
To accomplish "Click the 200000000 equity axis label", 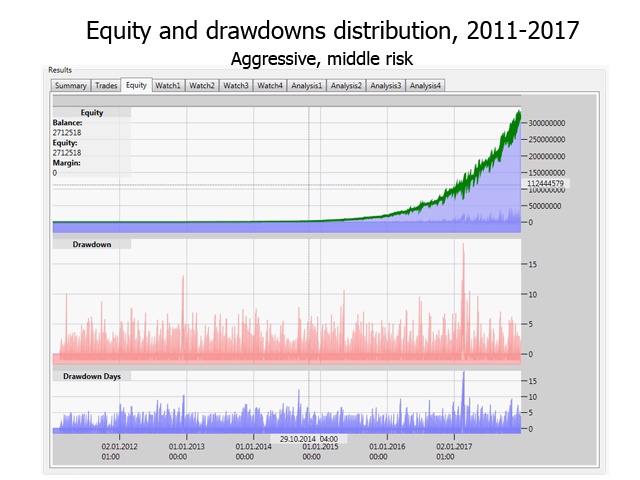I will tap(547, 156).
